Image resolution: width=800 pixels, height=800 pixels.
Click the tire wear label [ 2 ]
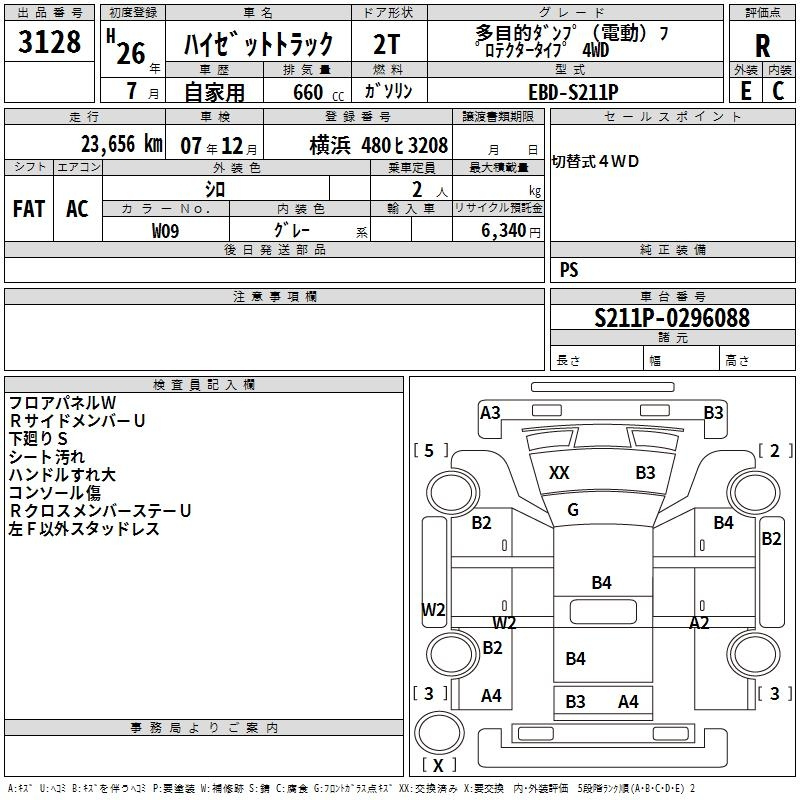pyautogui.click(x=775, y=451)
